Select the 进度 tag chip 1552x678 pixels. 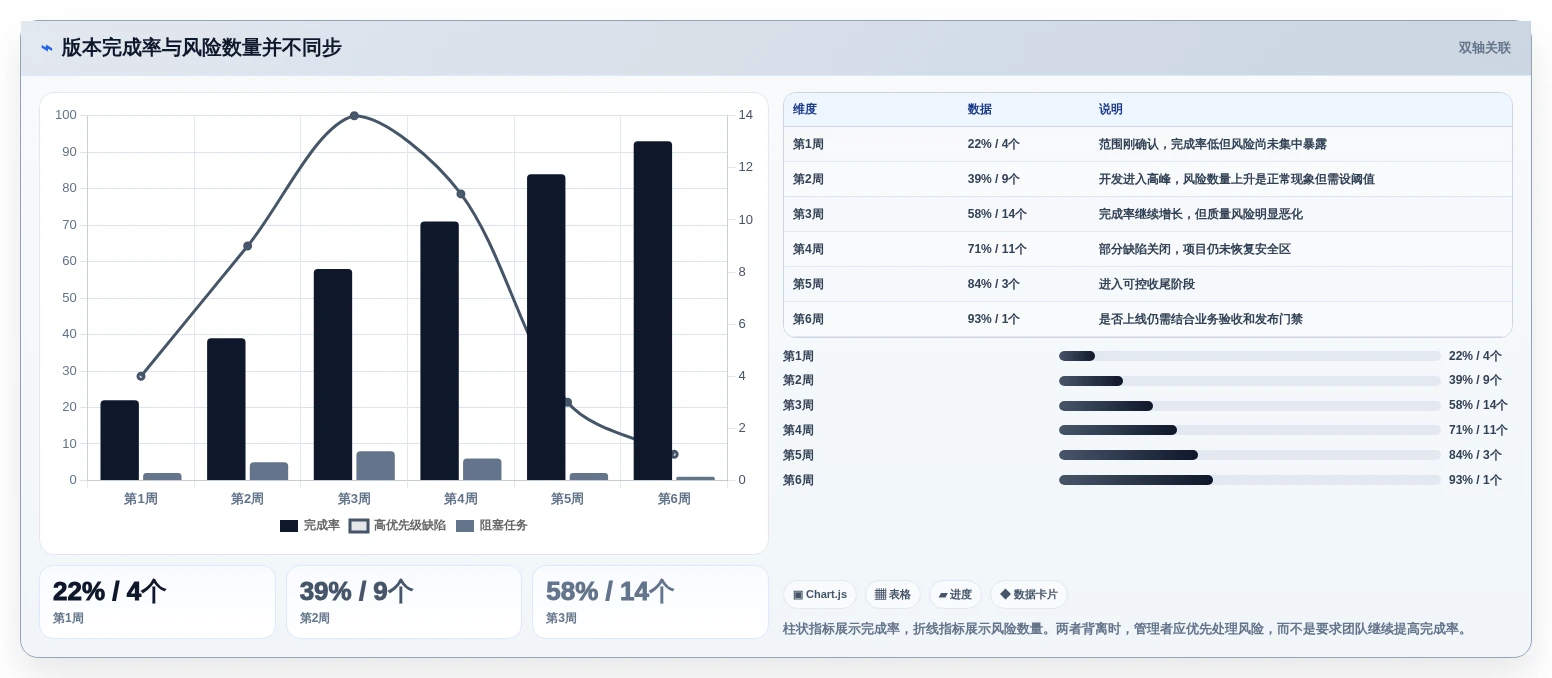pyautogui.click(x=955, y=594)
